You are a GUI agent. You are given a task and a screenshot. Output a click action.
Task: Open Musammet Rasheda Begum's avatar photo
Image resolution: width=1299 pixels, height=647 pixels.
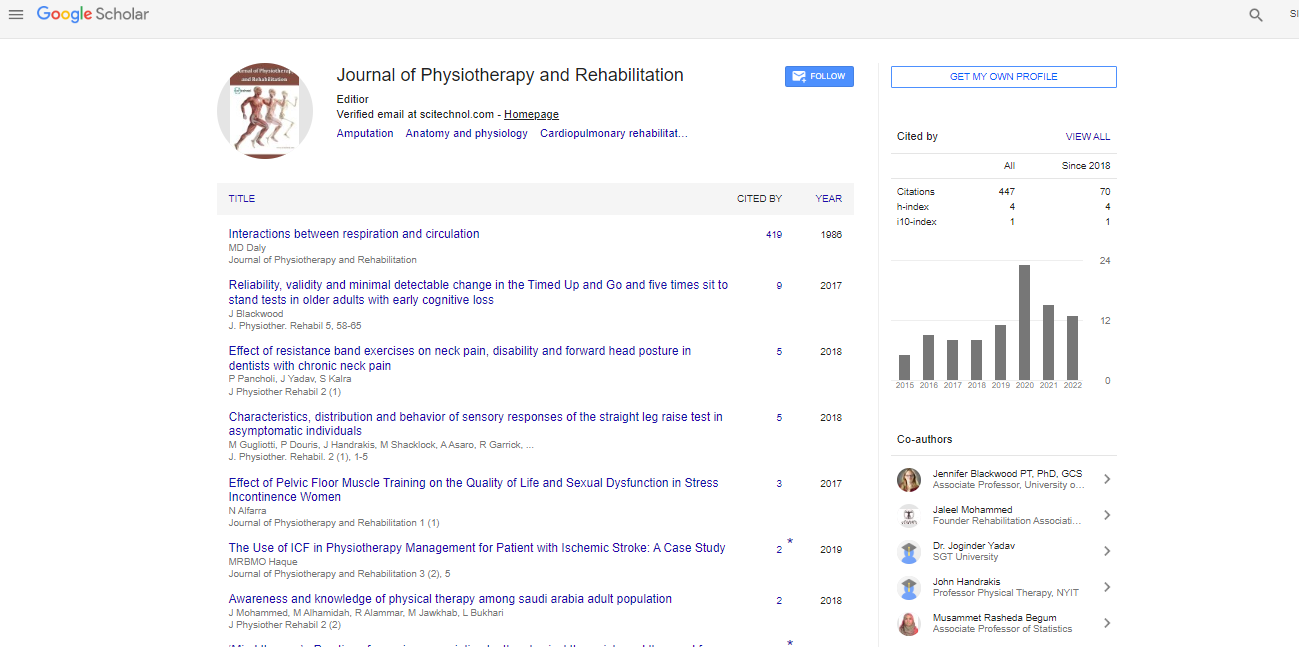(909, 624)
